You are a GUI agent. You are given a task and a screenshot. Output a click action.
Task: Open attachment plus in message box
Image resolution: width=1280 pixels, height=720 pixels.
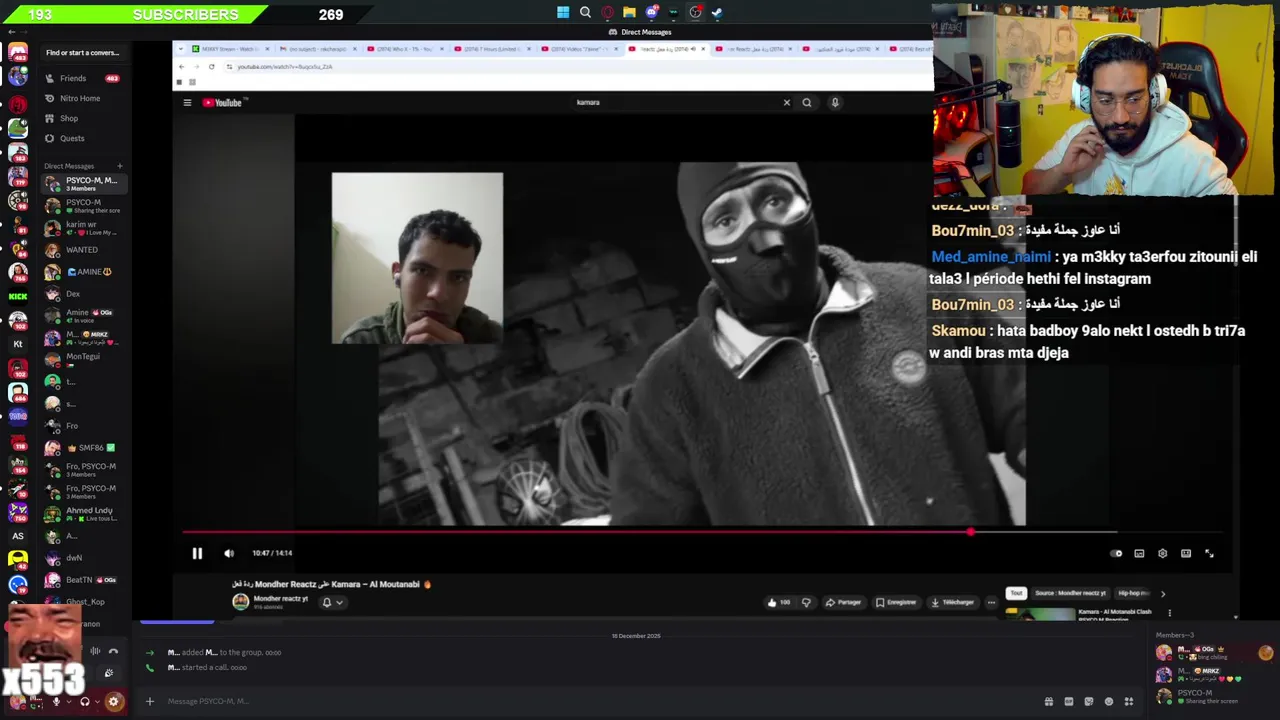(150, 701)
